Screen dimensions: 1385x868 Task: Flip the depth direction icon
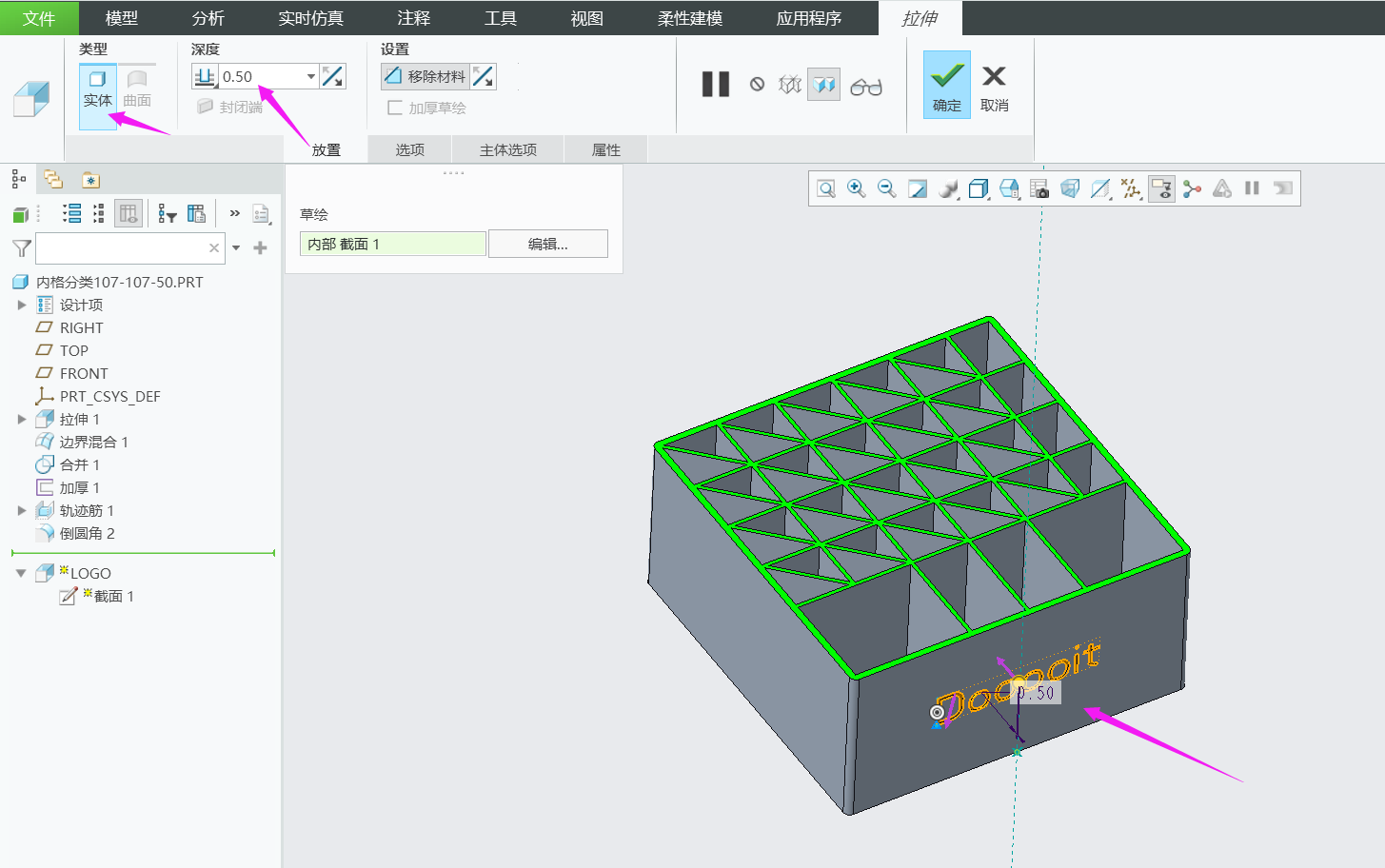tap(332, 76)
